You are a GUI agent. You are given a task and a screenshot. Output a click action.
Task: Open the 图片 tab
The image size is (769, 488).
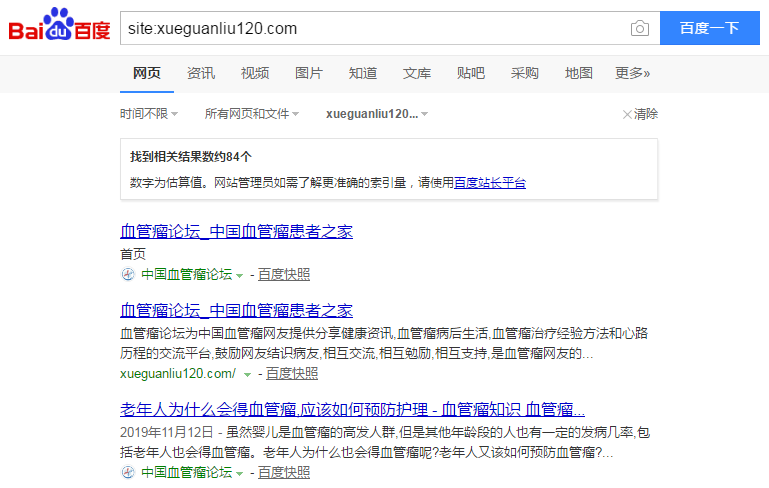309,74
